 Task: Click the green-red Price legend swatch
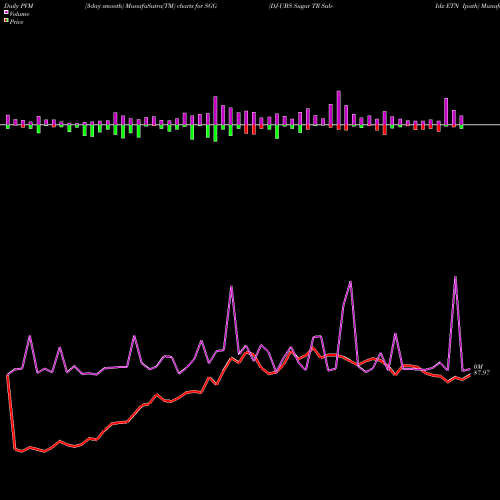coord(6,21)
